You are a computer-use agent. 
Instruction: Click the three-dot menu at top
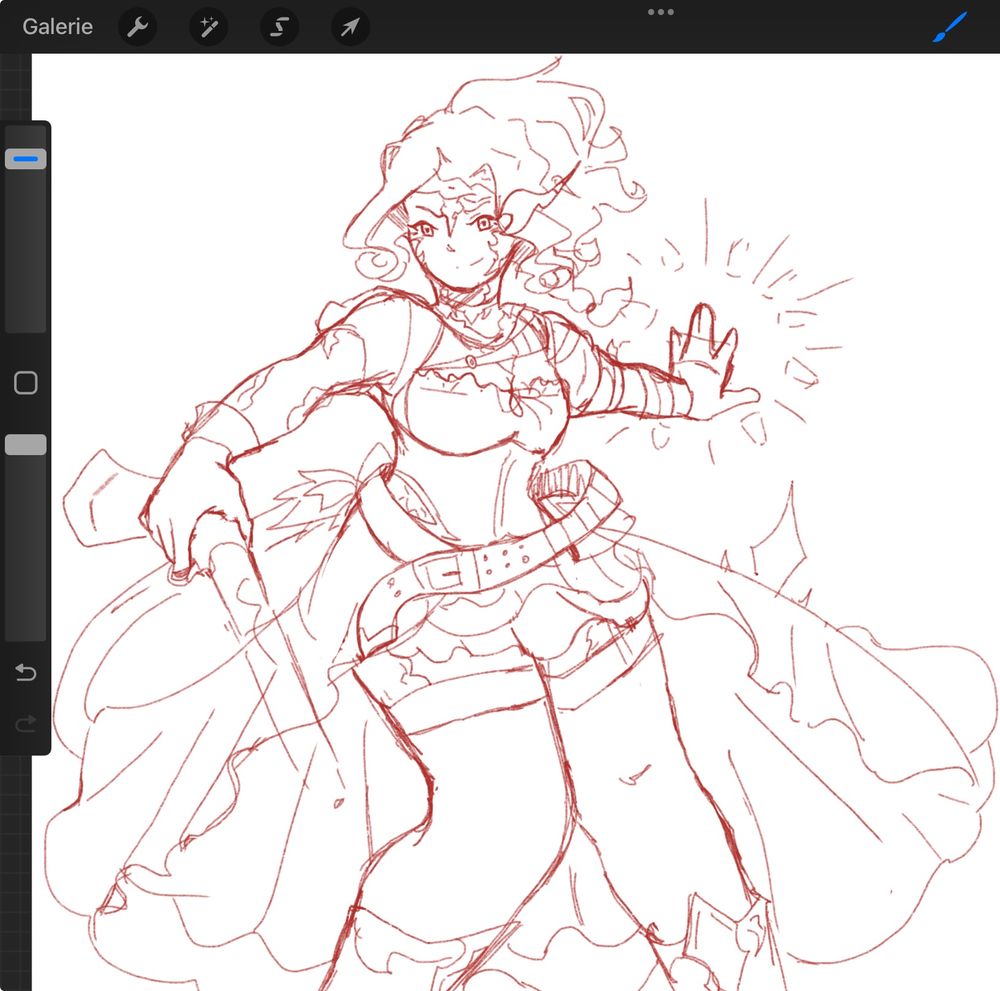(661, 12)
